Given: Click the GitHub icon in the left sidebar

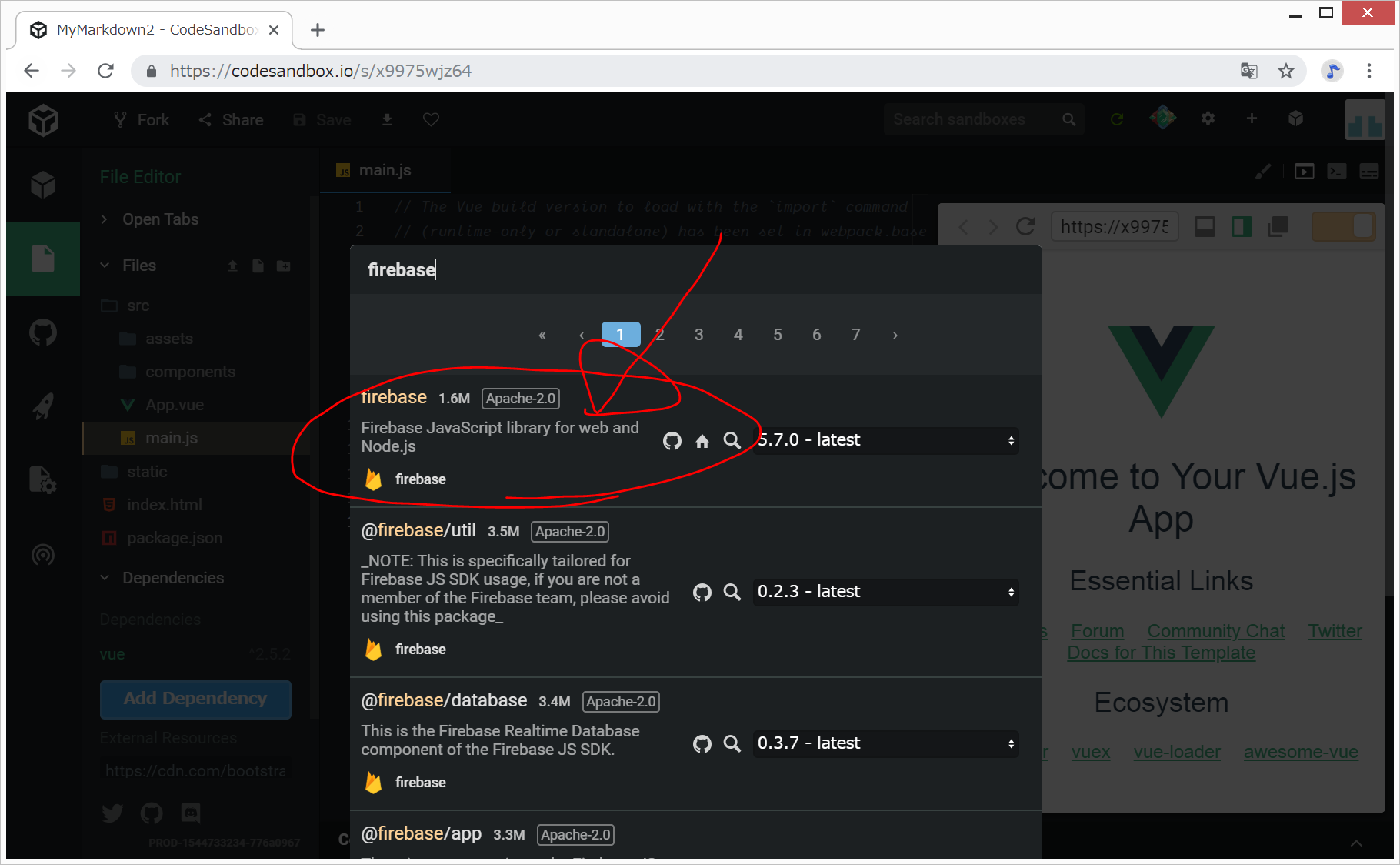Looking at the screenshot, I should 43,332.
